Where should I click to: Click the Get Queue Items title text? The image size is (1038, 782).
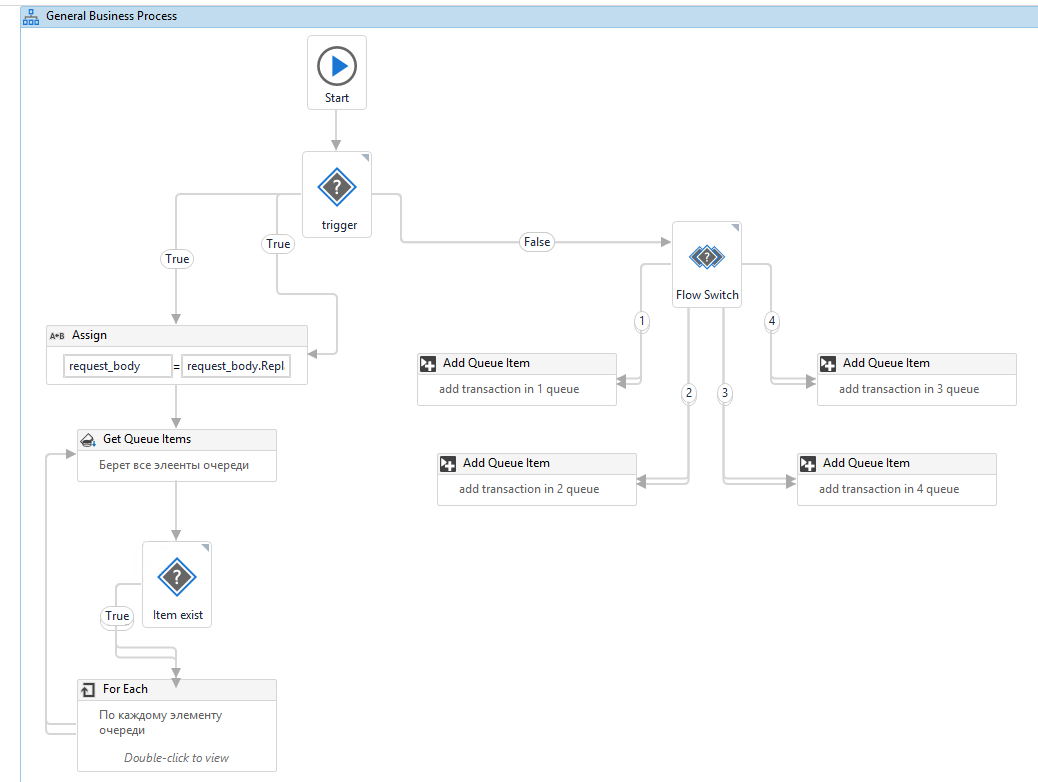147,439
